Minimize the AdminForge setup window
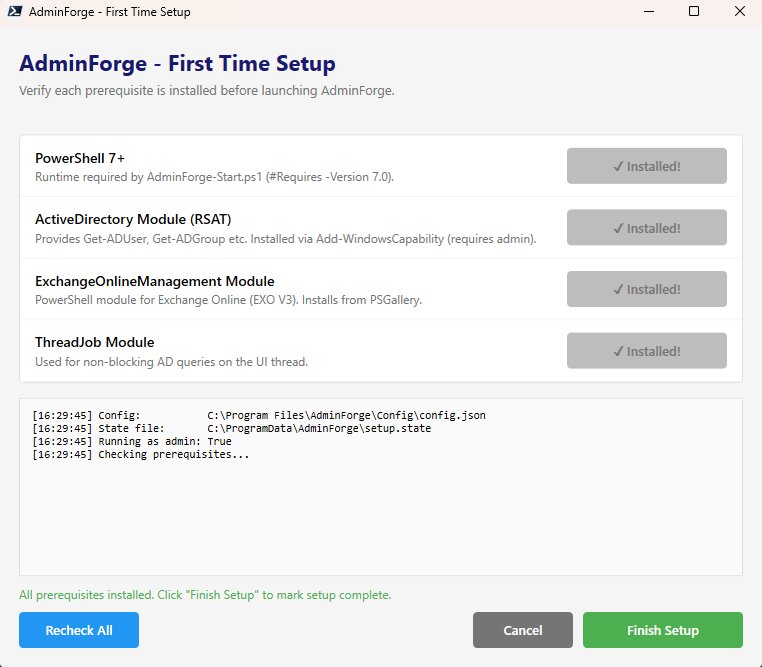The height and width of the screenshot is (667, 762). (x=649, y=11)
